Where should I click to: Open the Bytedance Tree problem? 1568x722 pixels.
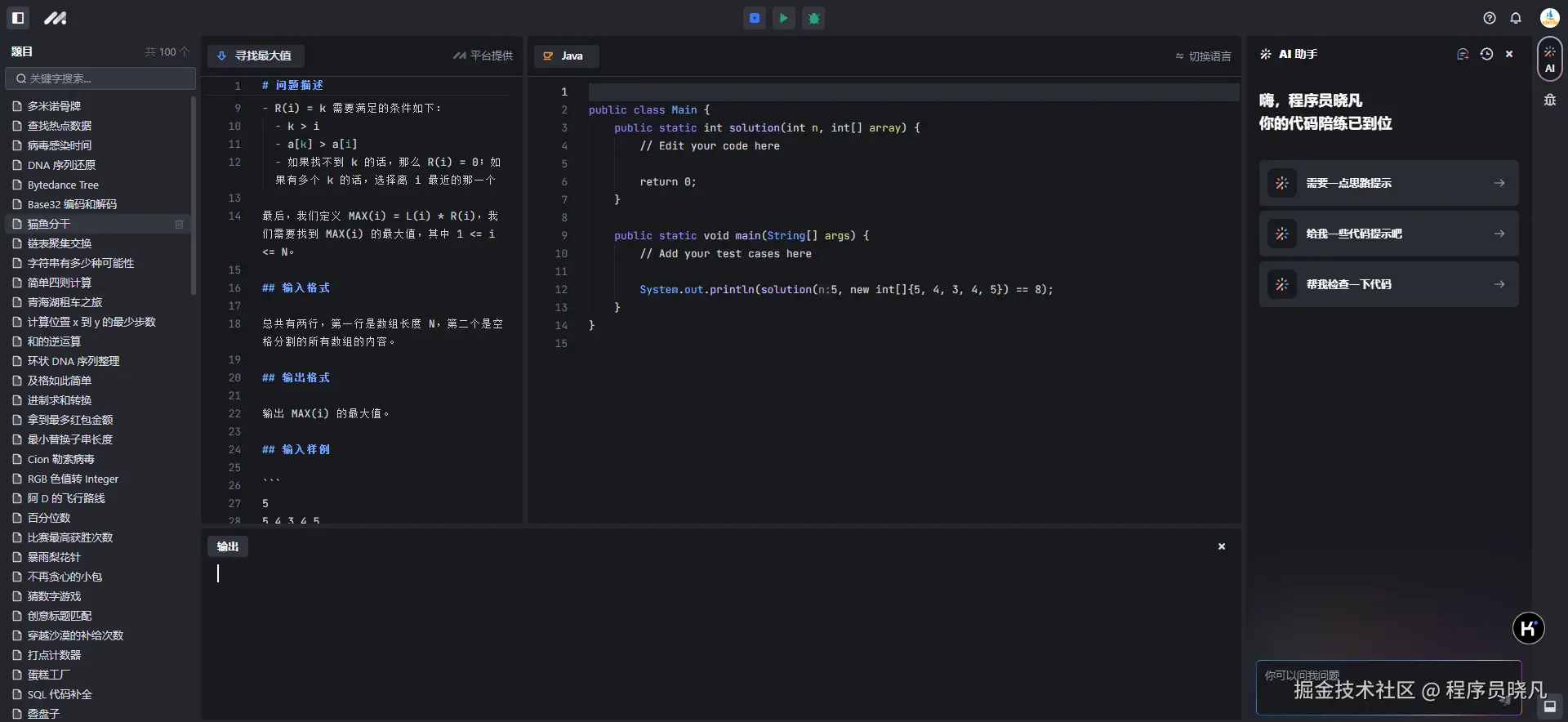pos(63,185)
